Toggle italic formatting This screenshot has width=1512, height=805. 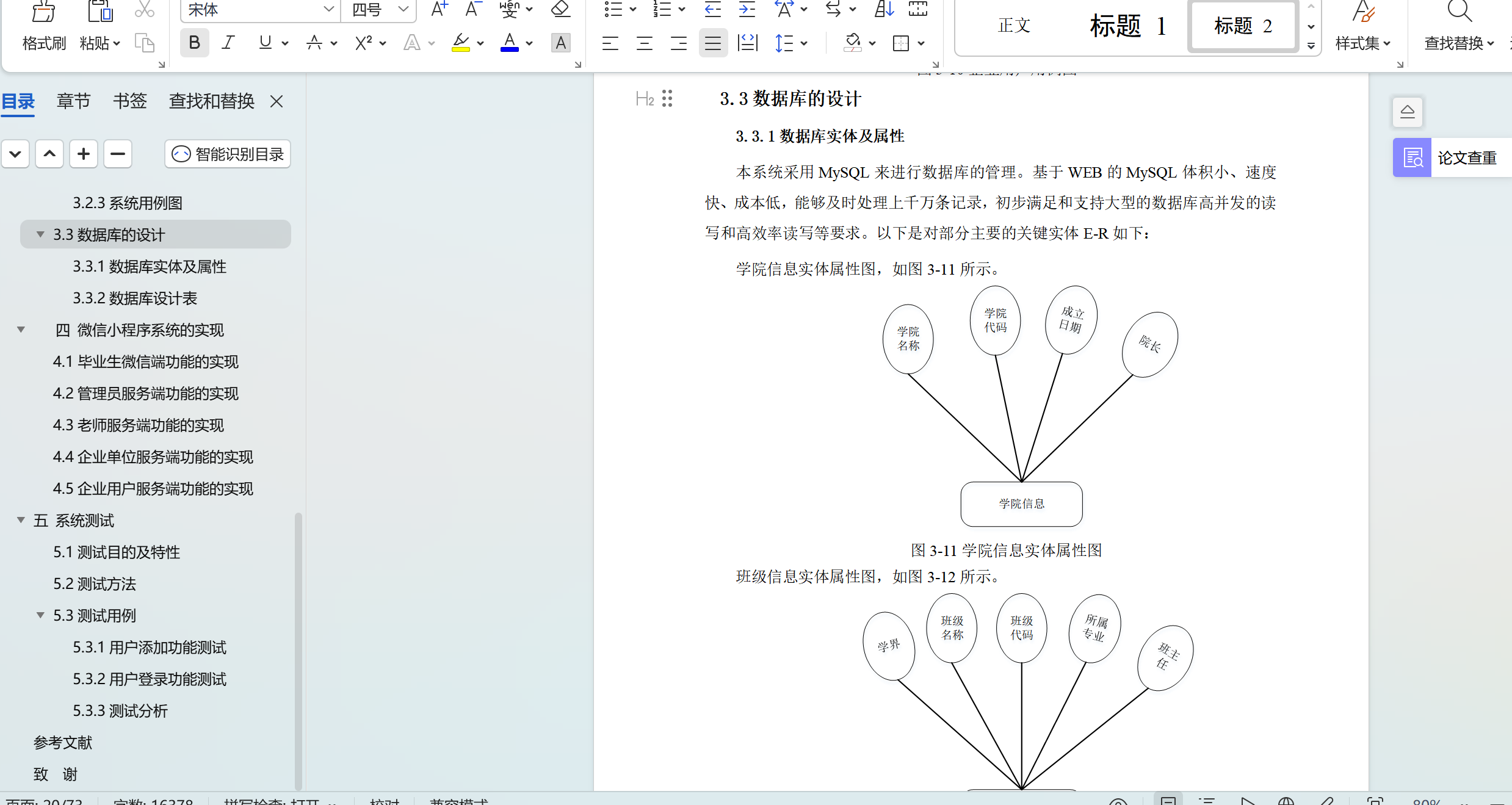click(228, 42)
